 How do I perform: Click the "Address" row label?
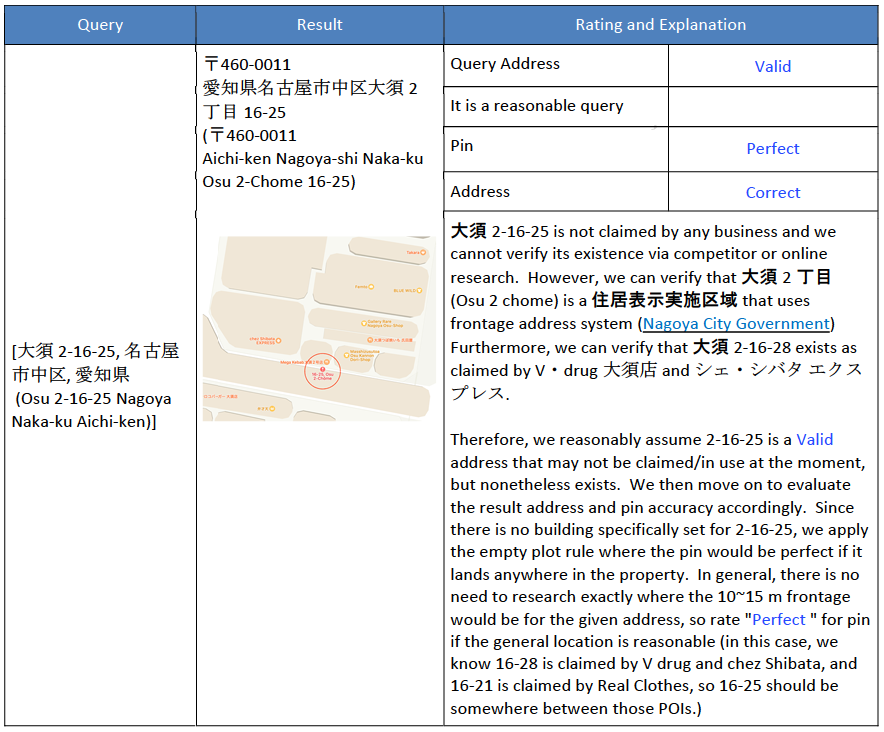480,192
